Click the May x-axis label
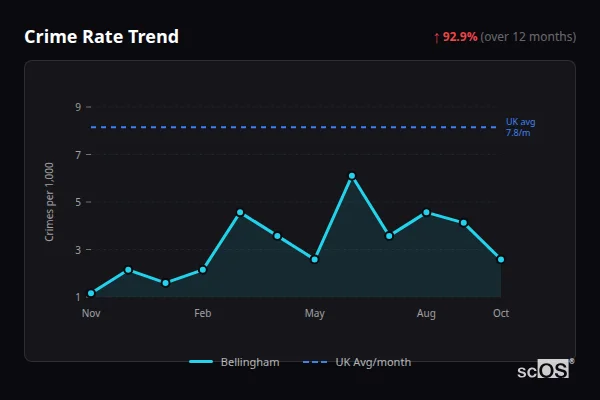Screen dimensions: 600x400 coord(315,313)
